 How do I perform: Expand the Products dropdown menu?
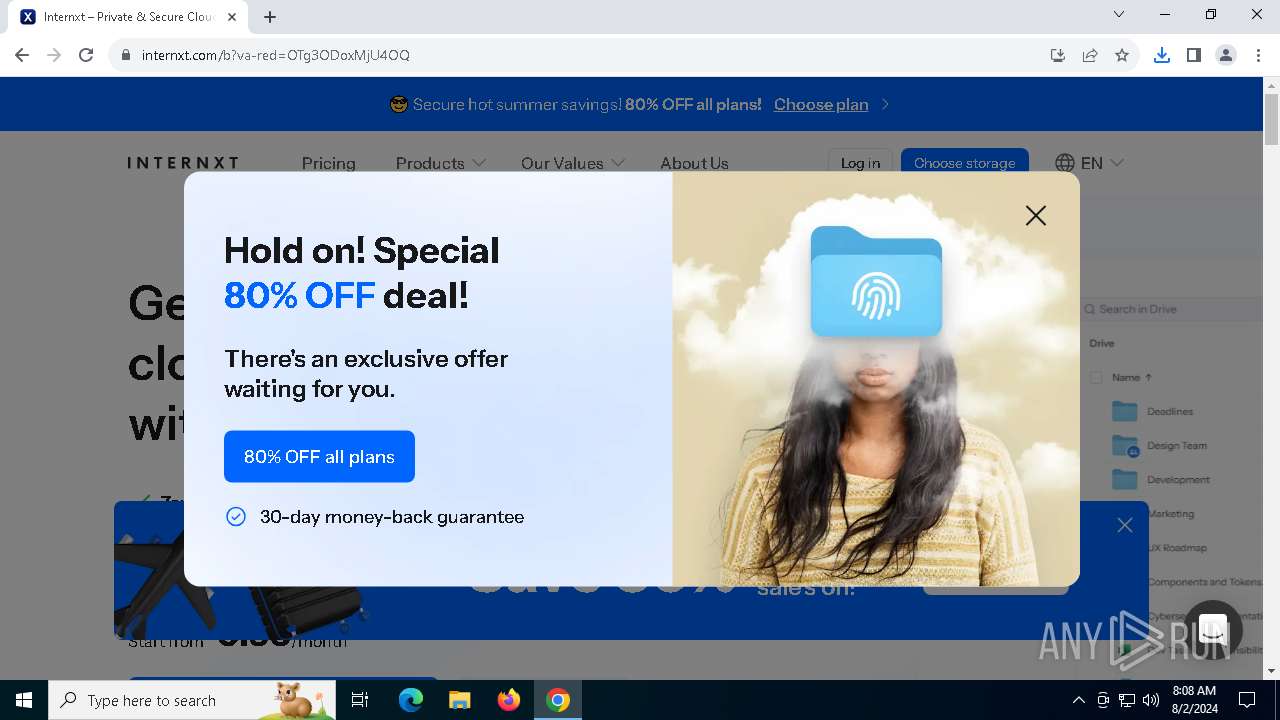click(x=440, y=163)
